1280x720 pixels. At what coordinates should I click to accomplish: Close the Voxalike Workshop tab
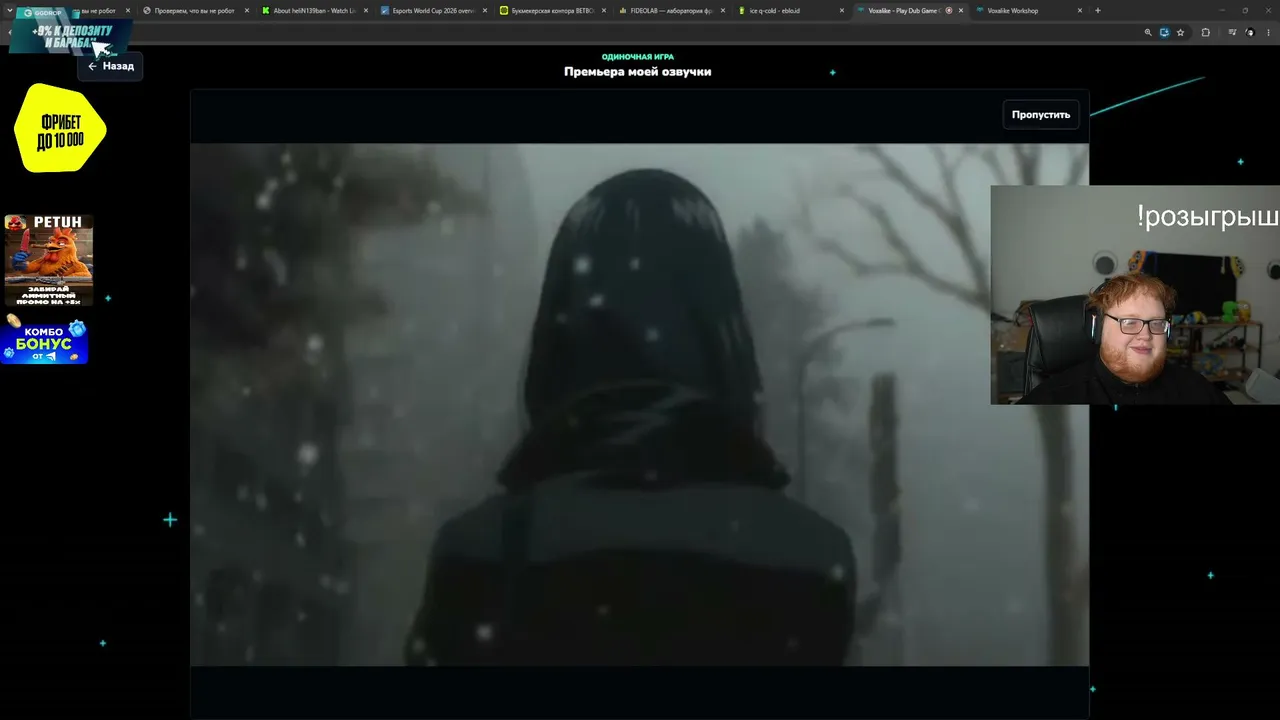click(1080, 11)
